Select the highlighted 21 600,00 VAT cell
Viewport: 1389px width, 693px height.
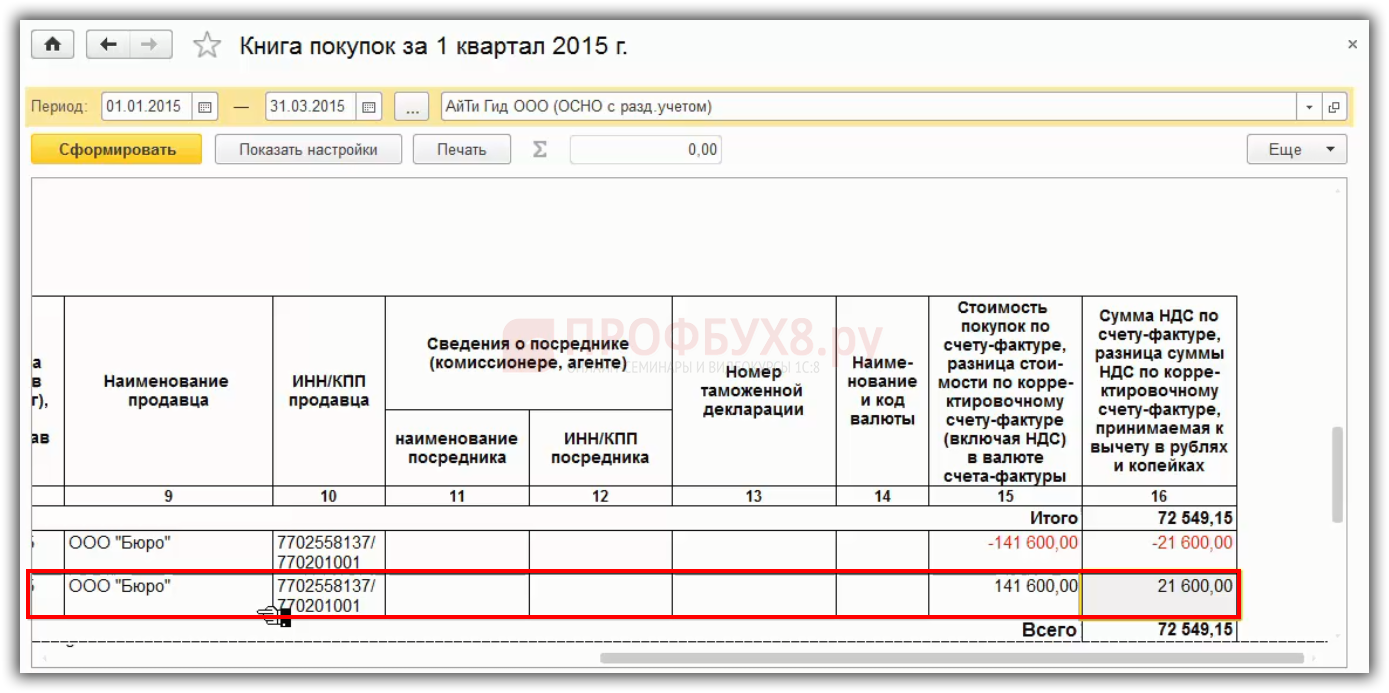1158,595
